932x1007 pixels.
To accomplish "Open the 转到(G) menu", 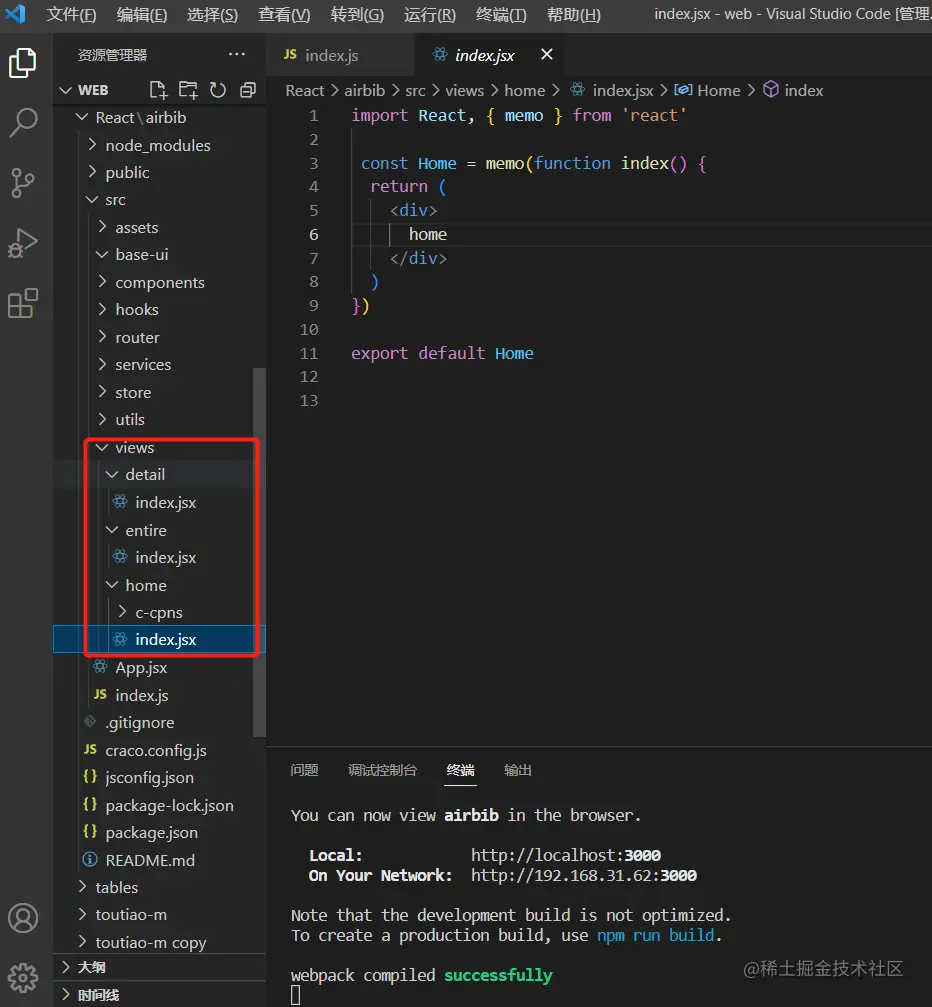I will coord(357,14).
